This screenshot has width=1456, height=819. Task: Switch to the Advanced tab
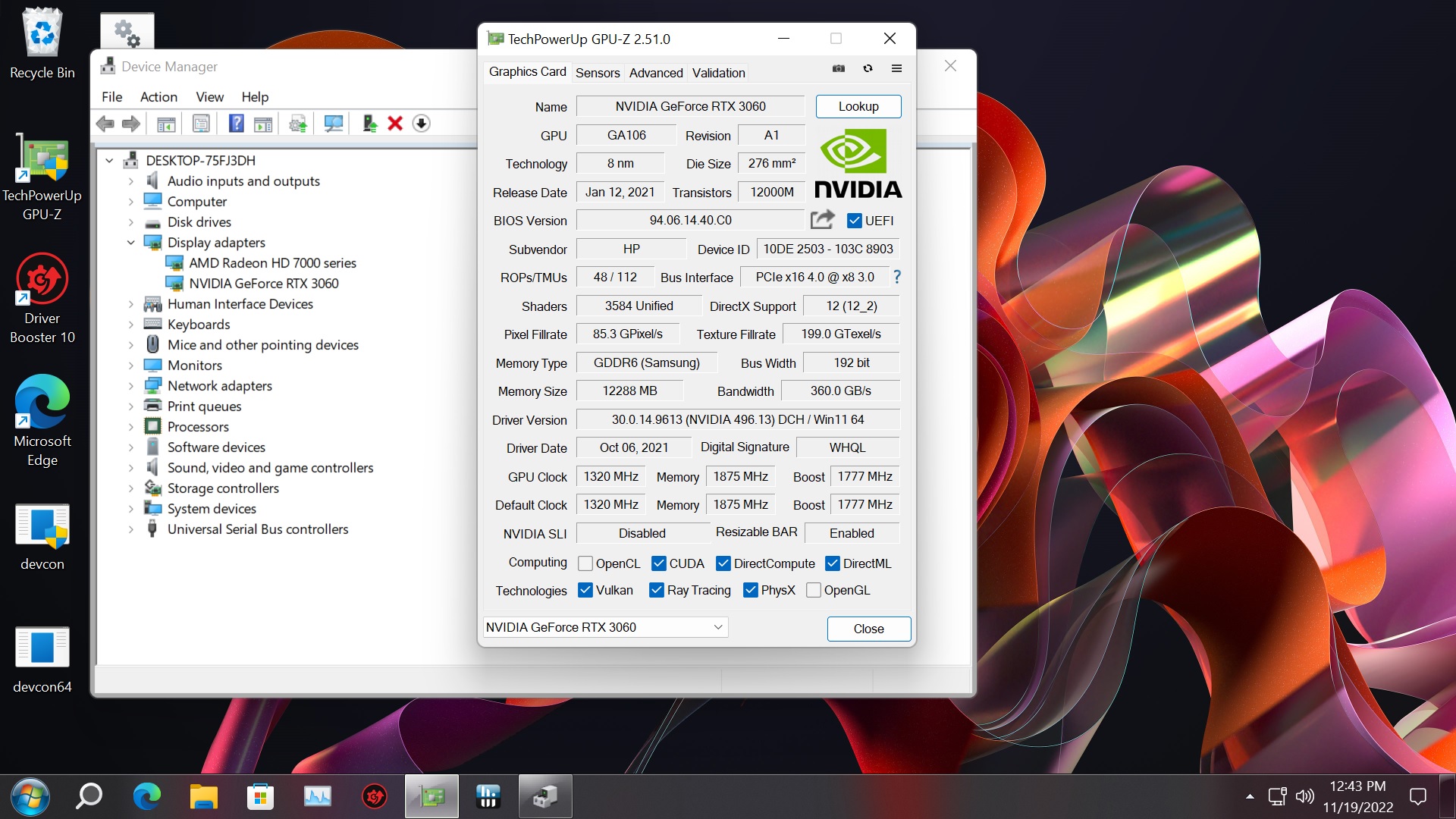(x=656, y=73)
